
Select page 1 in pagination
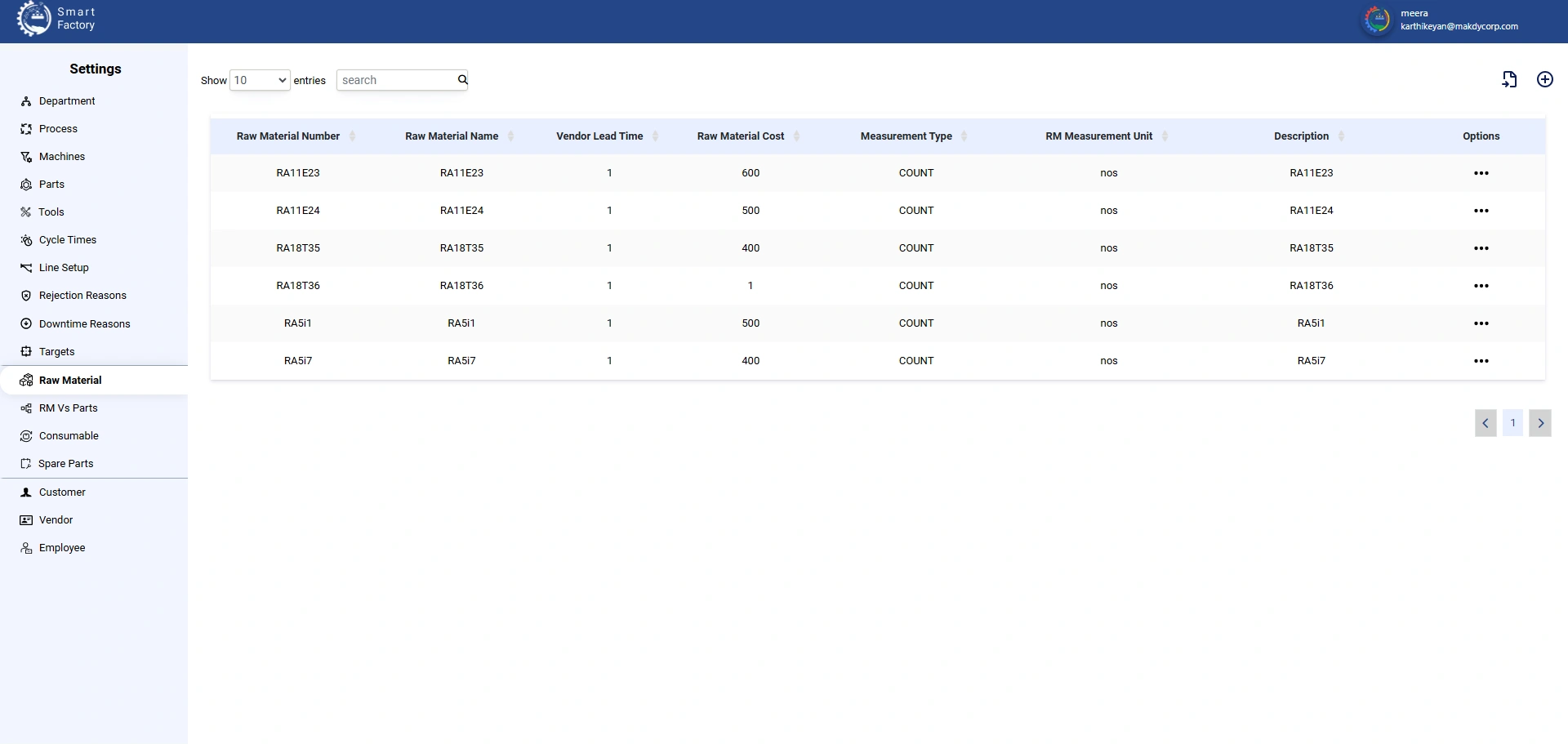coord(1512,423)
